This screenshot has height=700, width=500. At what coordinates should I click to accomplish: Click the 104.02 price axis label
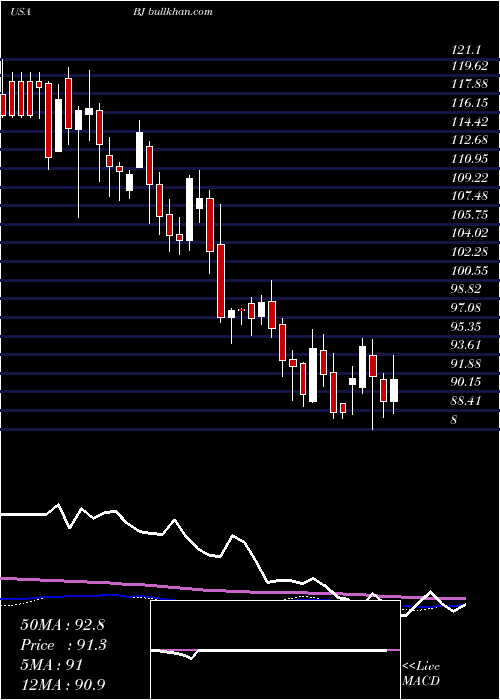pyautogui.click(x=469, y=233)
